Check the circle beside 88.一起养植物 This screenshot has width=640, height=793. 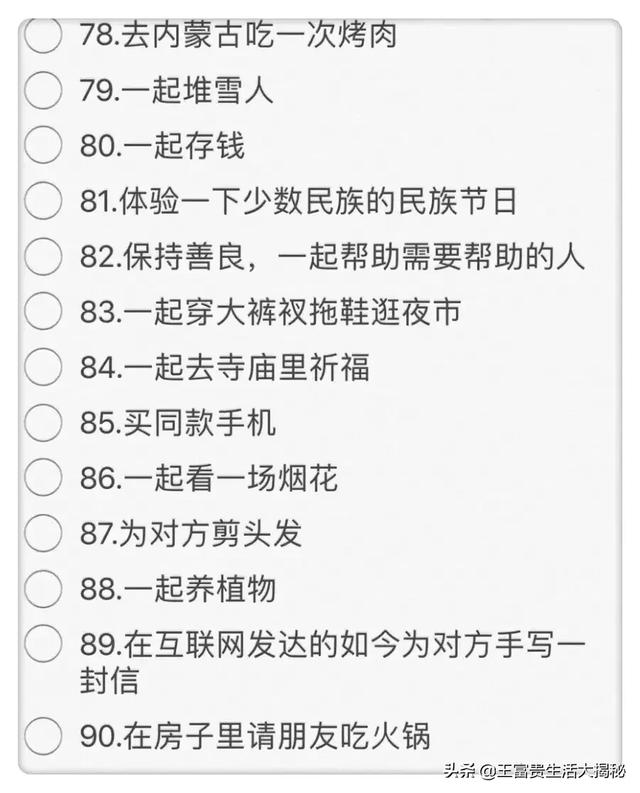pyautogui.click(x=43, y=588)
